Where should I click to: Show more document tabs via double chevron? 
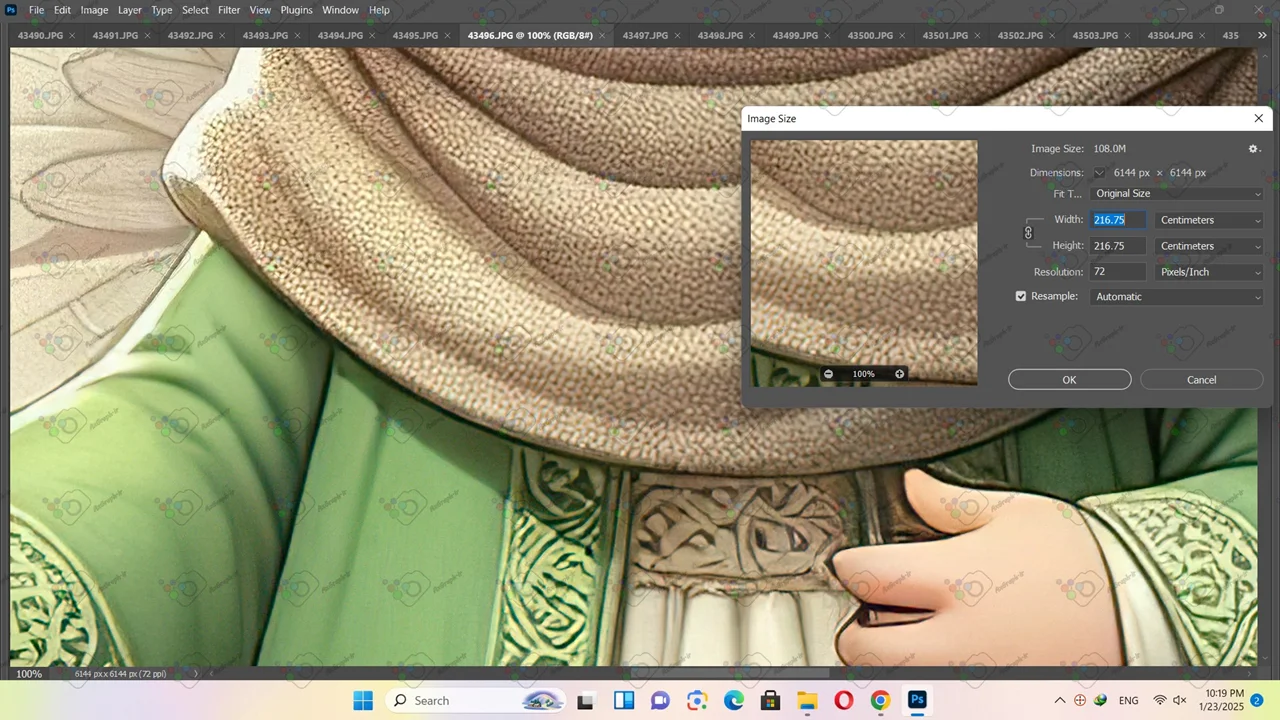click(1261, 35)
